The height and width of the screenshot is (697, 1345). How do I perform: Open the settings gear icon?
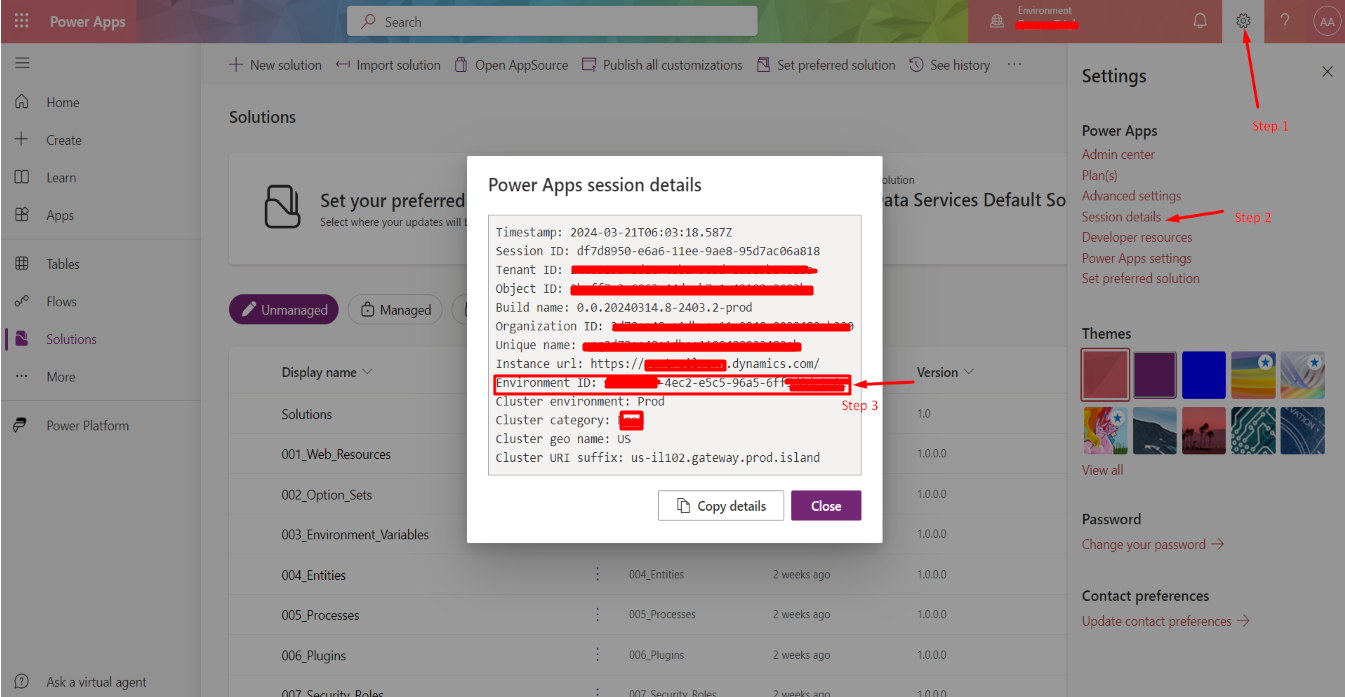click(x=1243, y=21)
